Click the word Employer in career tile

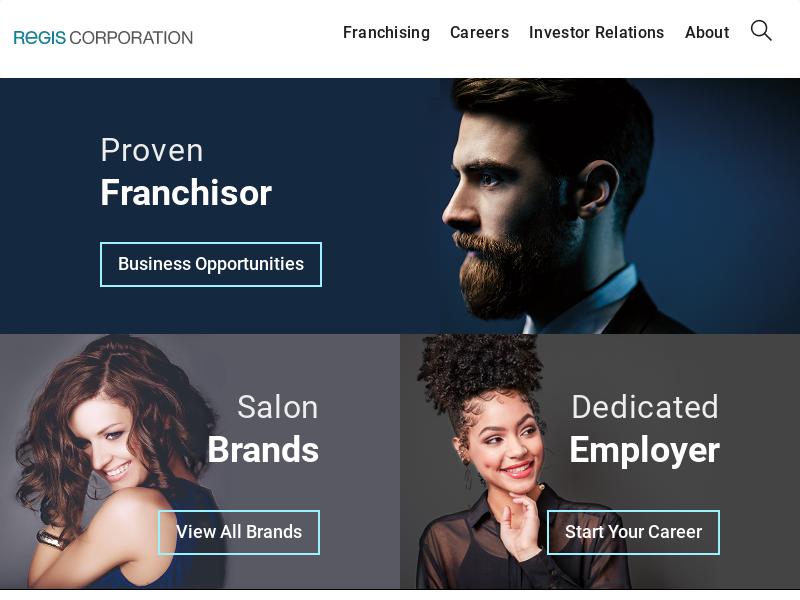click(644, 451)
